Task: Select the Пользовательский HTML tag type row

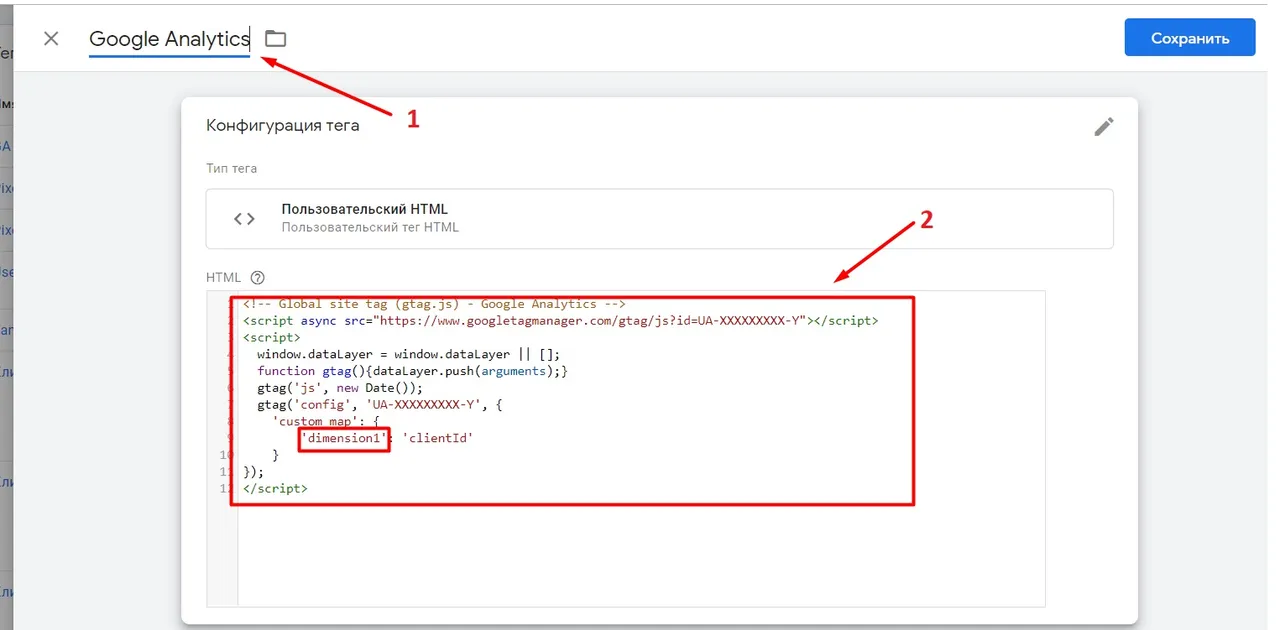Action: tap(659, 218)
